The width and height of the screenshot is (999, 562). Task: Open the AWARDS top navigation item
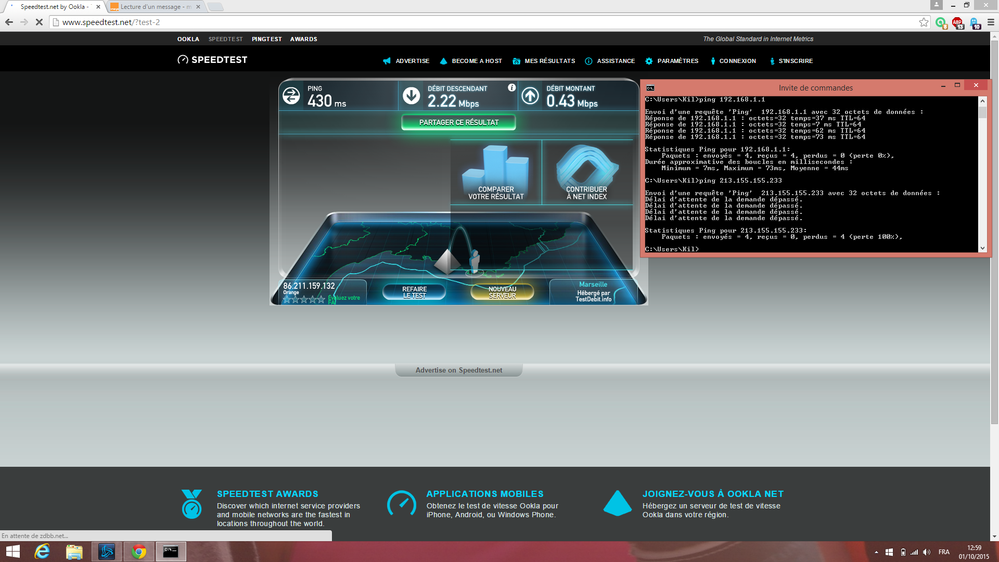[x=303, y=39]
